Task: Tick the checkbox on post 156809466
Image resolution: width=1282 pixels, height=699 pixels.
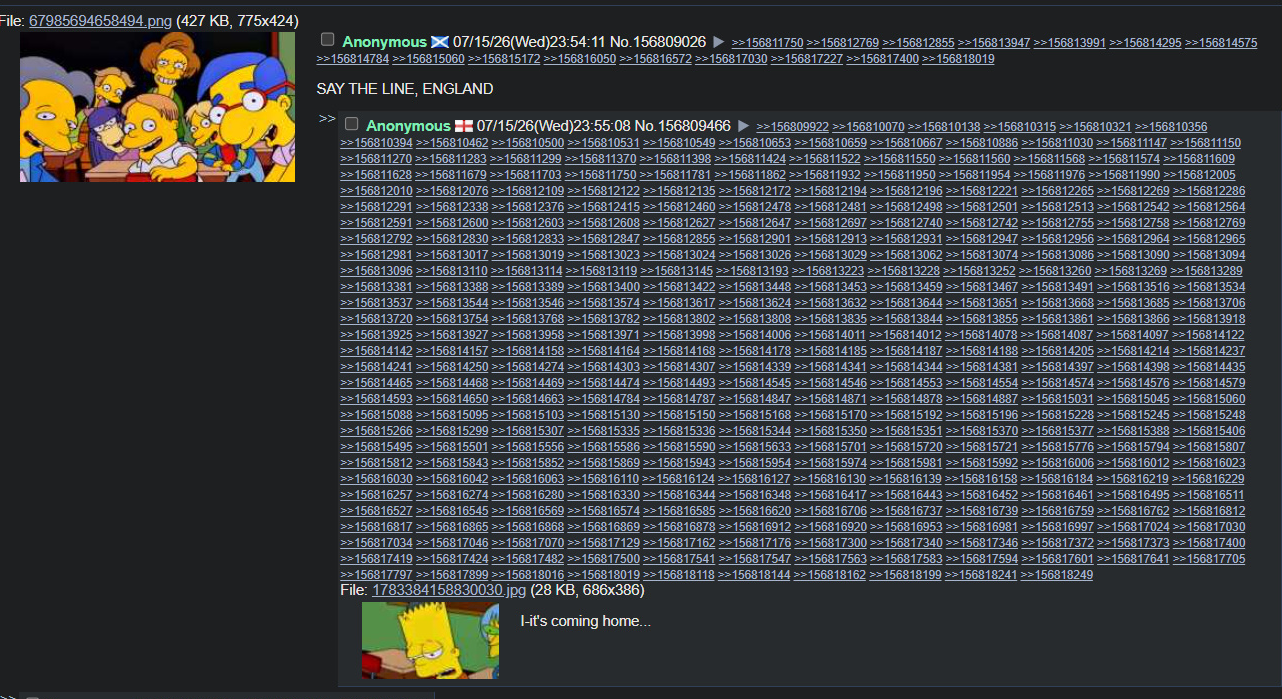Action: (x=351, y=124)
